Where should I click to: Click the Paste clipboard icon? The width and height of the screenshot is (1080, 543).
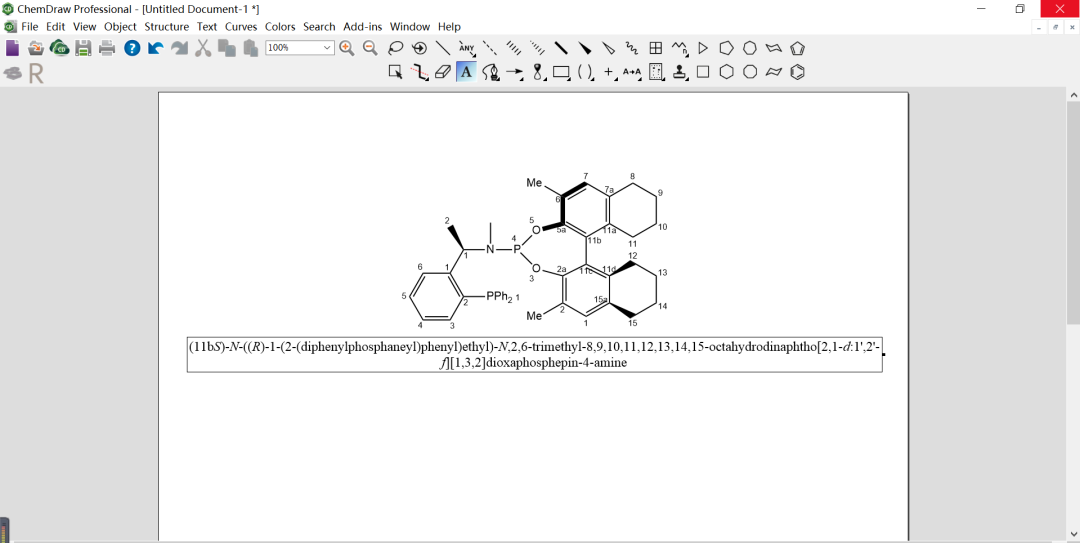(249, 48)
